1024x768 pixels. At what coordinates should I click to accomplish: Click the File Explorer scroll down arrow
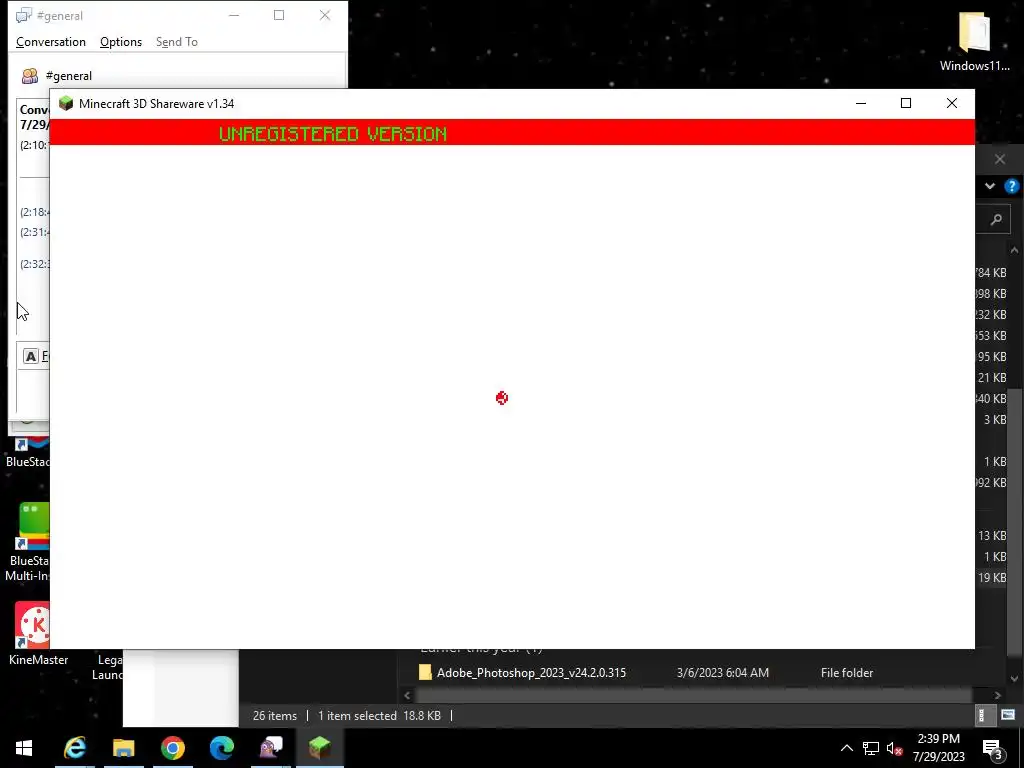click(1014, 679)
